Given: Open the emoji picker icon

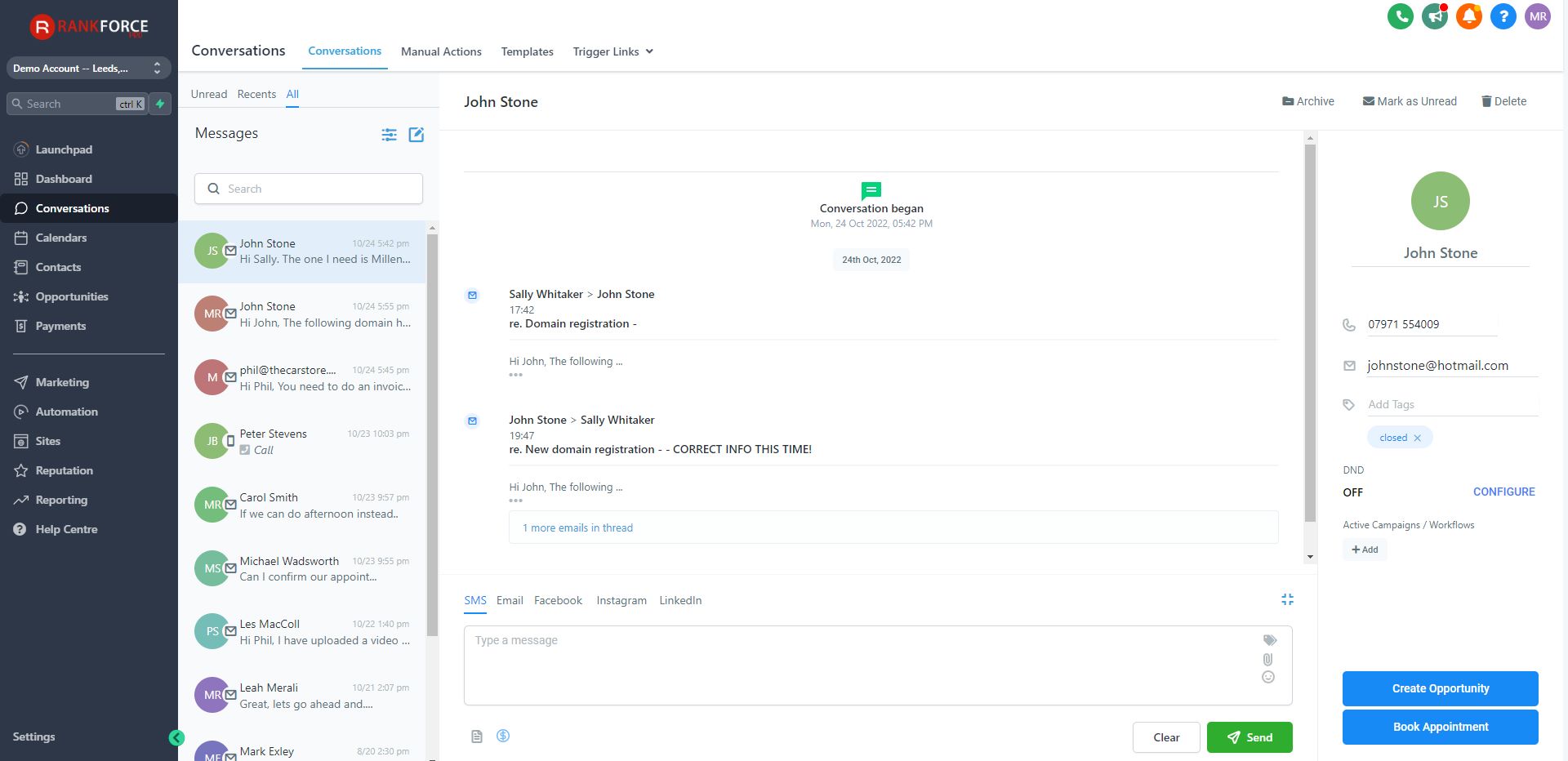Looking at the screenshot, I should [x=1267, y=677].
